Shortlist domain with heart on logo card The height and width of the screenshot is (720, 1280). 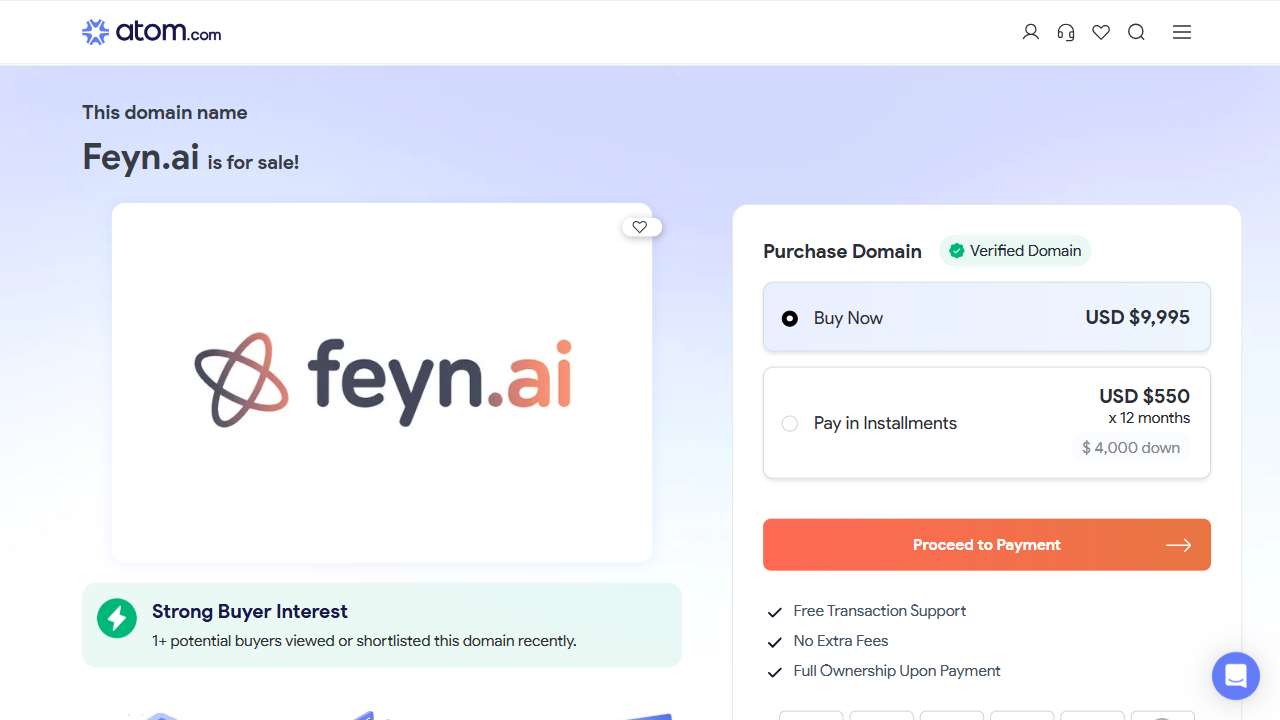pos(641,227)
